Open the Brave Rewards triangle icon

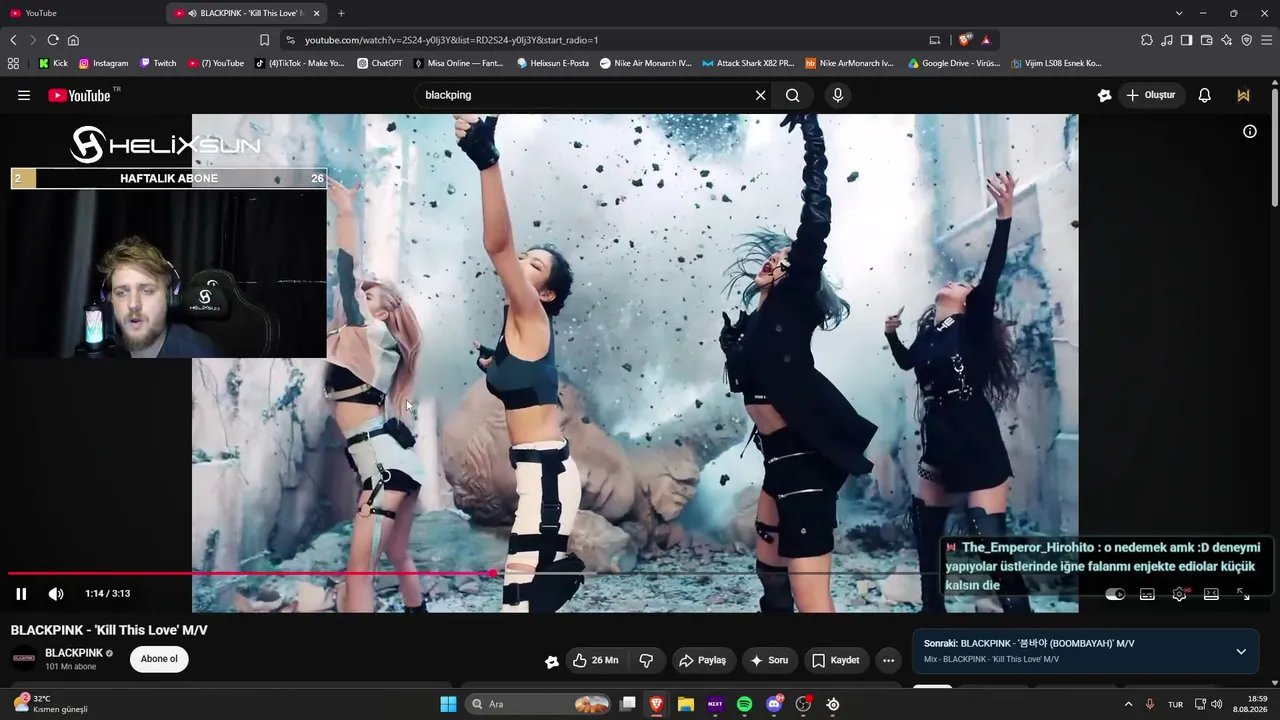point(986,40)
